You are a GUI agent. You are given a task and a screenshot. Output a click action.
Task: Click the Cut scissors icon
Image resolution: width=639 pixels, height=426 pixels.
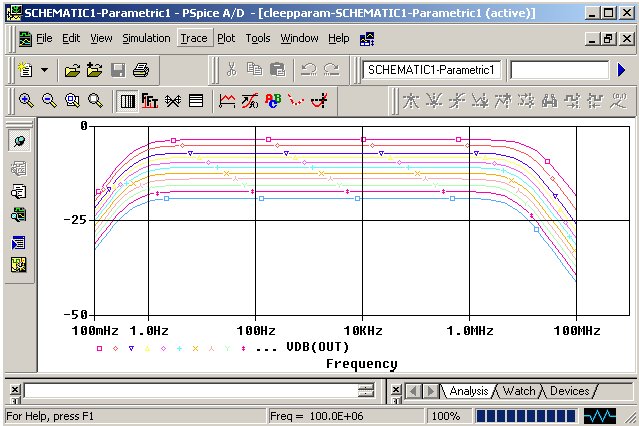click(x=231, y=69)
